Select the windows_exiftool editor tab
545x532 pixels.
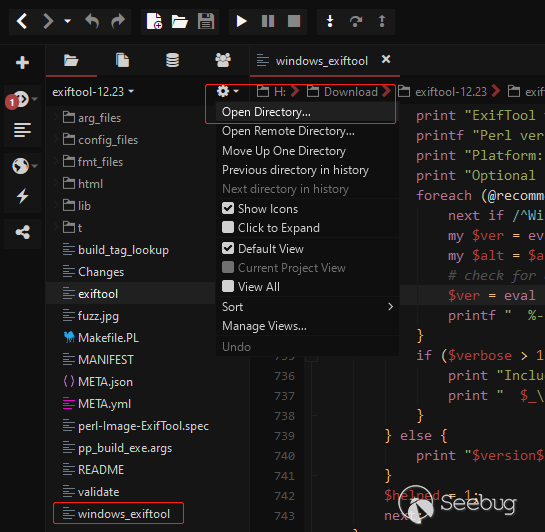pos(321,61)
